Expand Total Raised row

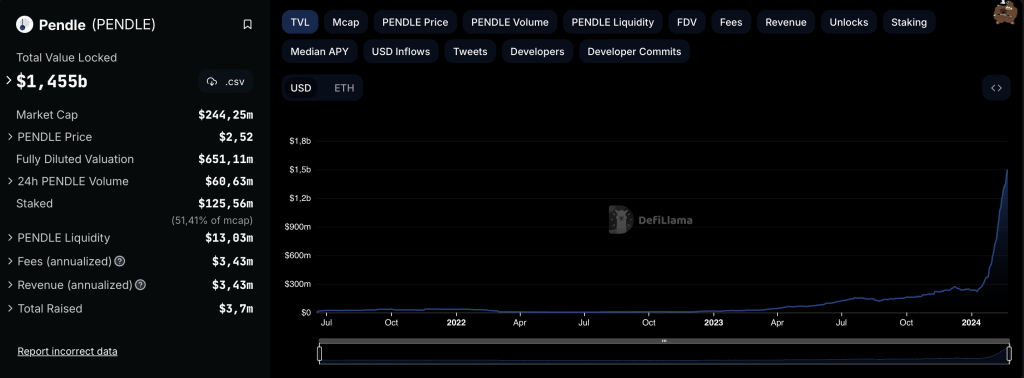pyautogui.click(x=10, y=309)
